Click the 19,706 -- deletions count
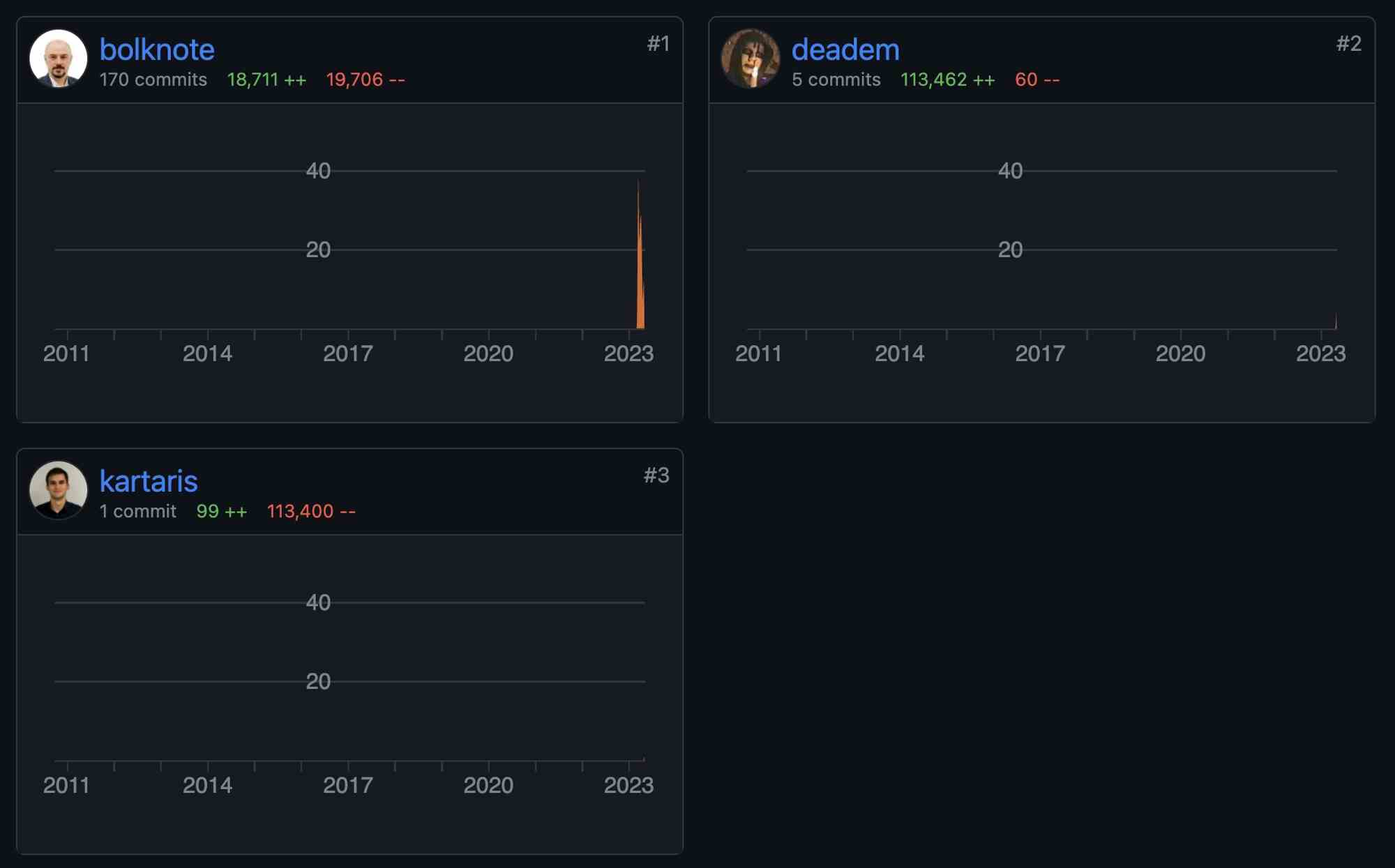 click(365, 79)
